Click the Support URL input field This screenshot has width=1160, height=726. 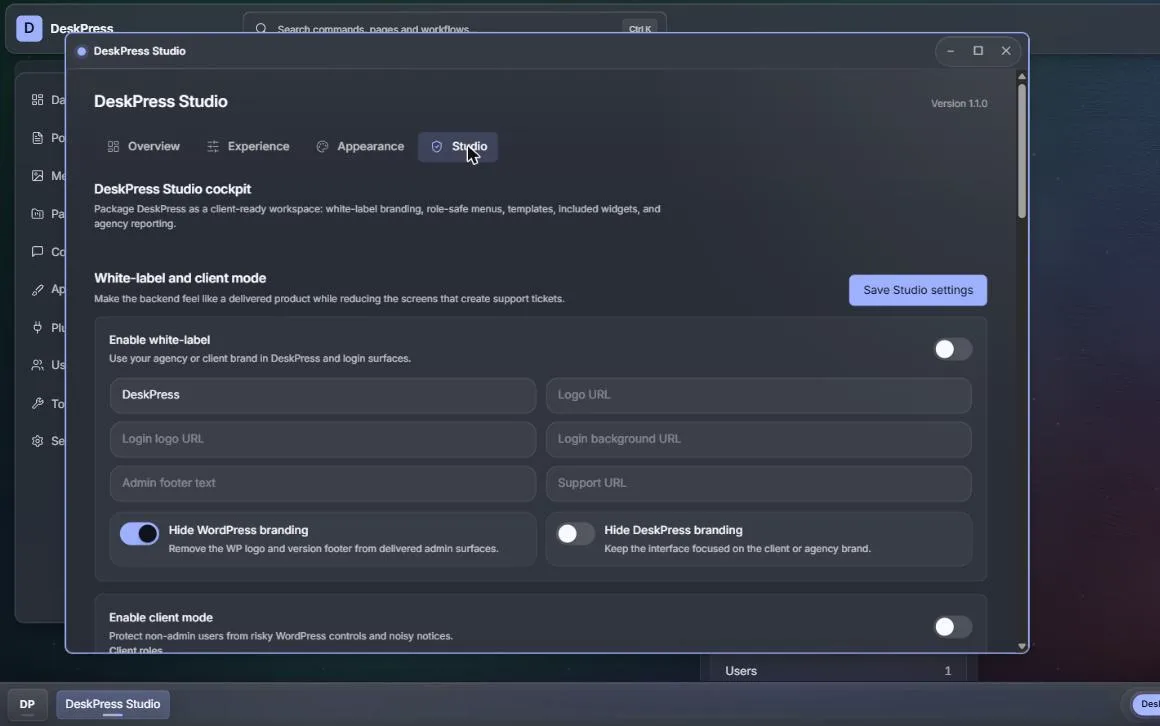(758, 483)
